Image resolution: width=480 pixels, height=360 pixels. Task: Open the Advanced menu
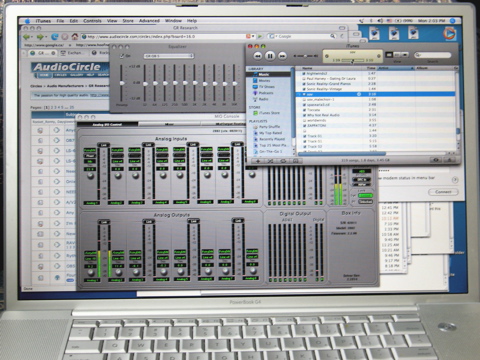[x=149, y=21]
